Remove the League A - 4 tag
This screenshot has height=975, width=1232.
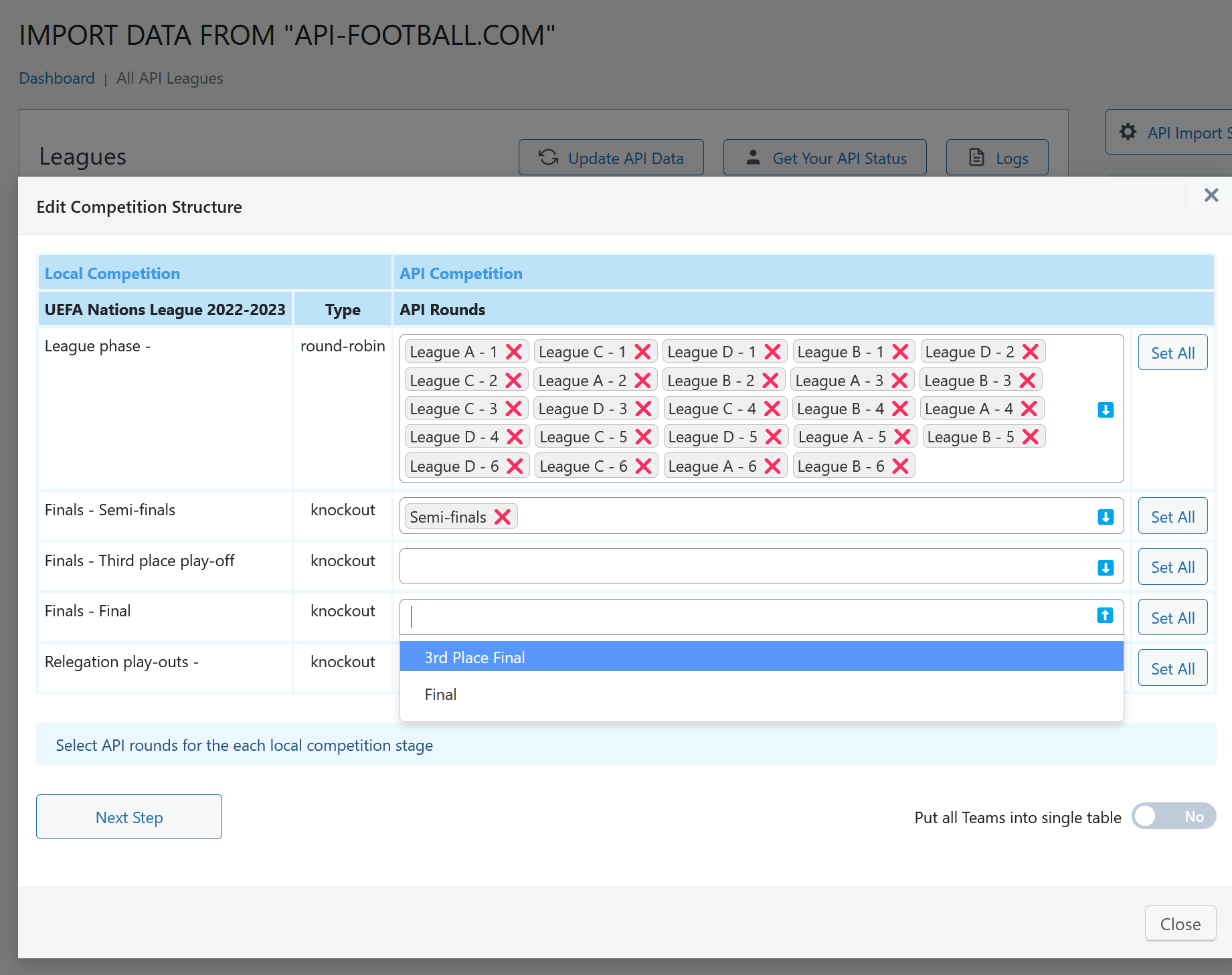coord(1029,409)
